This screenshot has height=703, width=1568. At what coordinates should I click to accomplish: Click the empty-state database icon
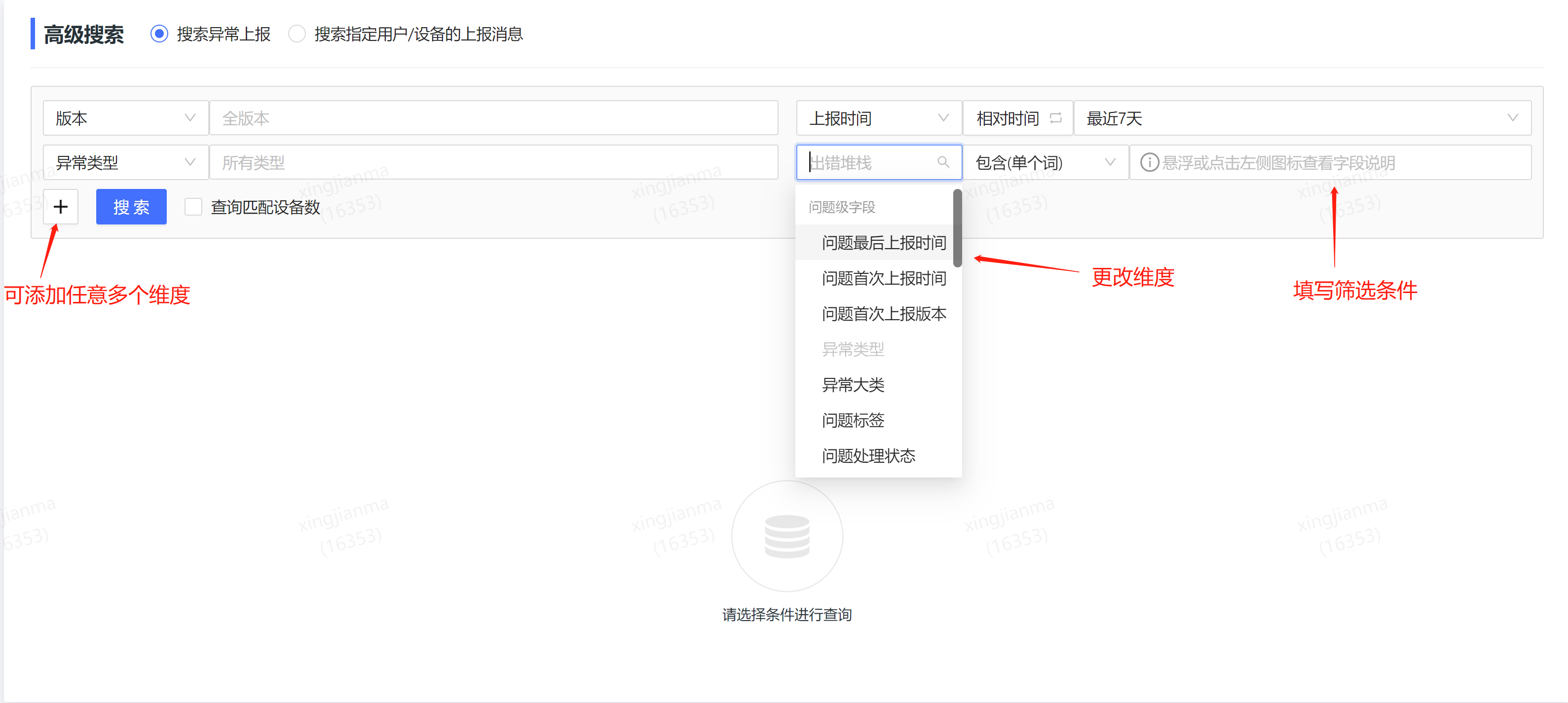pyautogui.click(x=787, y=536)
